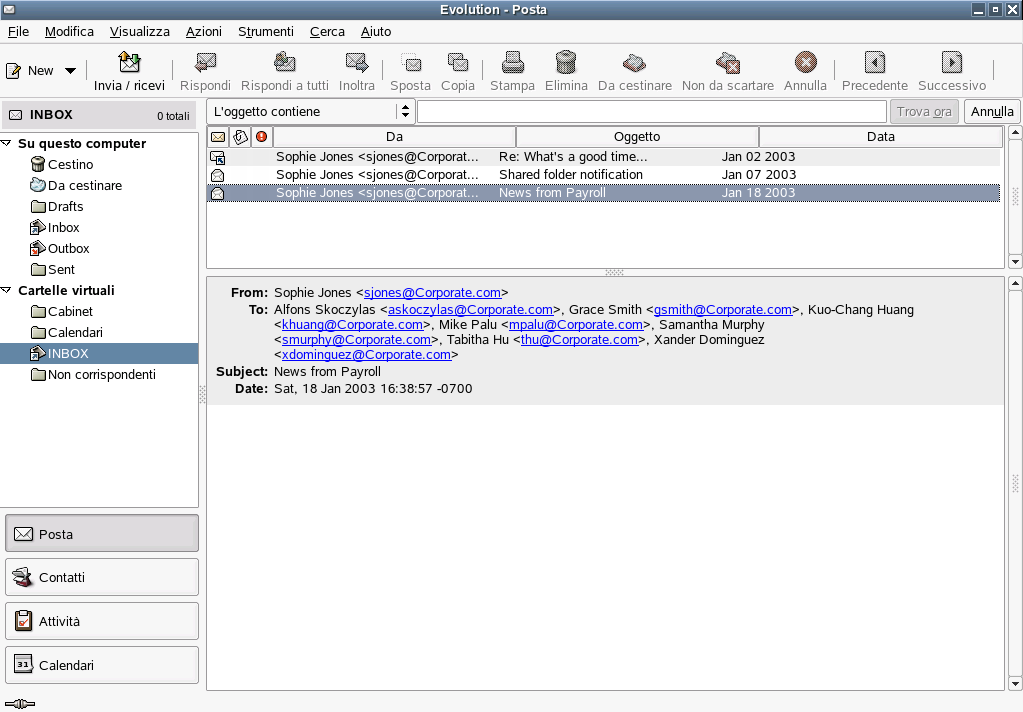The width and height of the screenshot is (1023, 712).
Task: Toggle sorting by the message status column
Action: tap(217, 136)
